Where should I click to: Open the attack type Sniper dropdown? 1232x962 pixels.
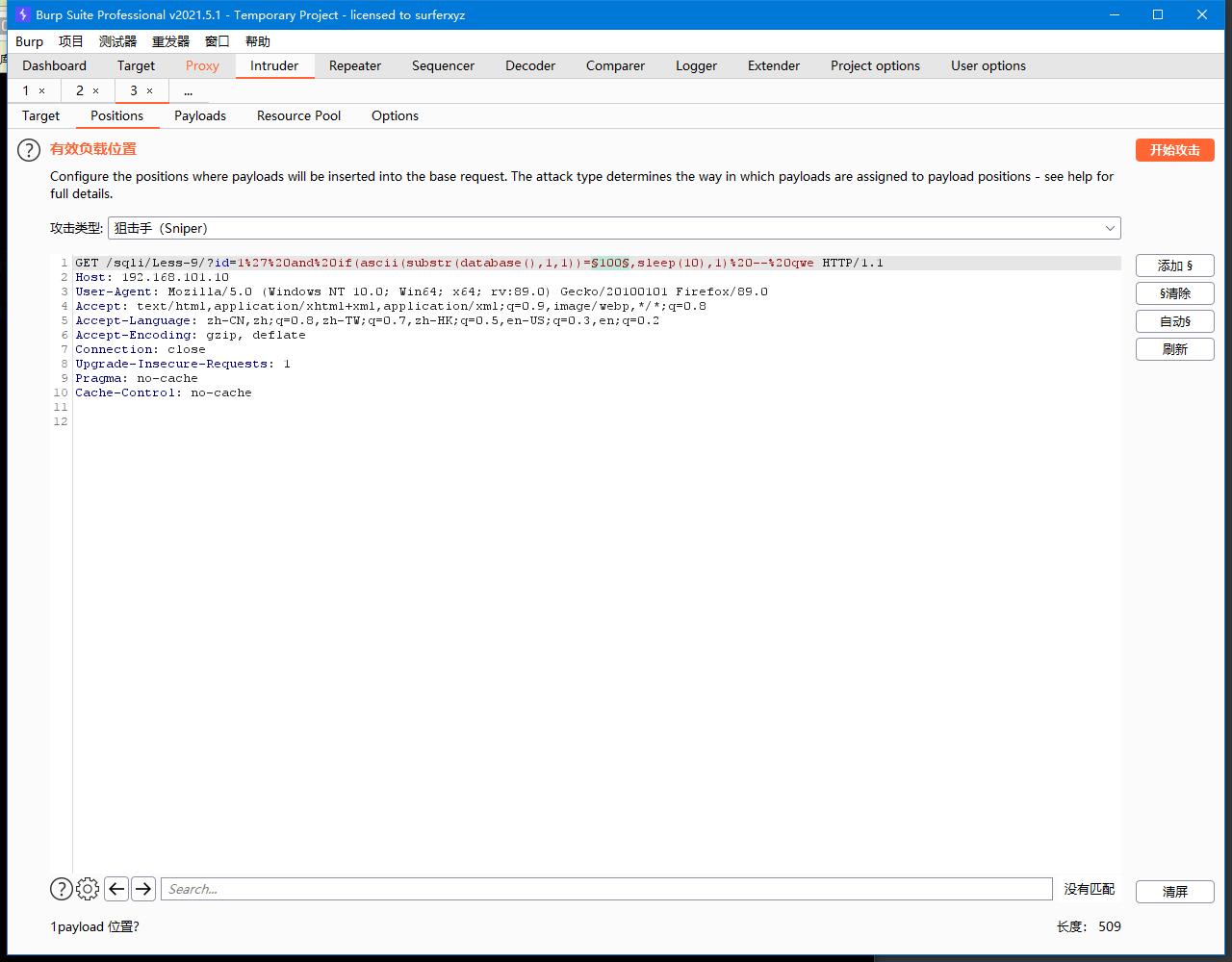coord(614,228)
